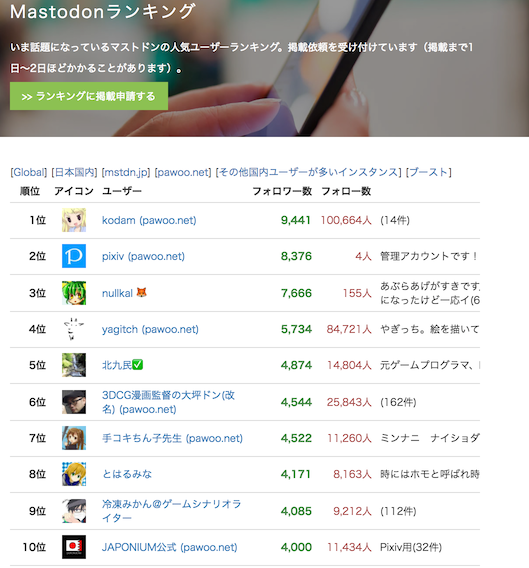529x568 pixels.
Task: Click kodam's blonde anime avatar icon
Action: (x=74, y=220)
